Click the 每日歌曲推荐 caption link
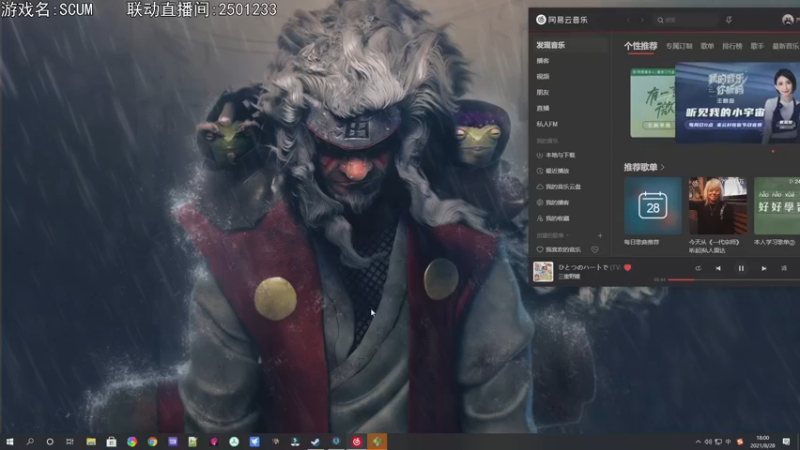This screenshot has height=450, width=800. (641, 242)
